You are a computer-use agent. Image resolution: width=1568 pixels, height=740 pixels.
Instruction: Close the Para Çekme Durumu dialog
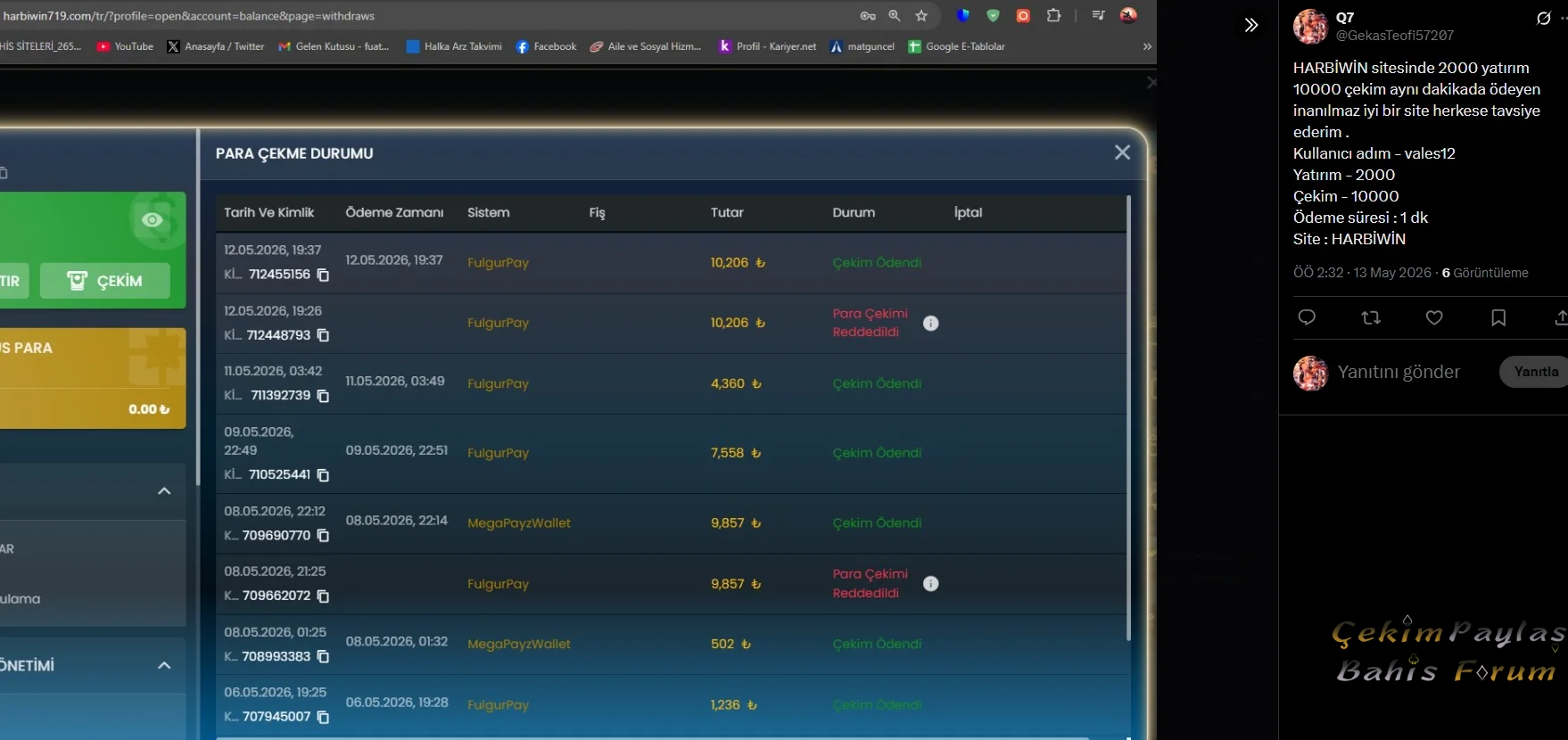coord(1122,152)
